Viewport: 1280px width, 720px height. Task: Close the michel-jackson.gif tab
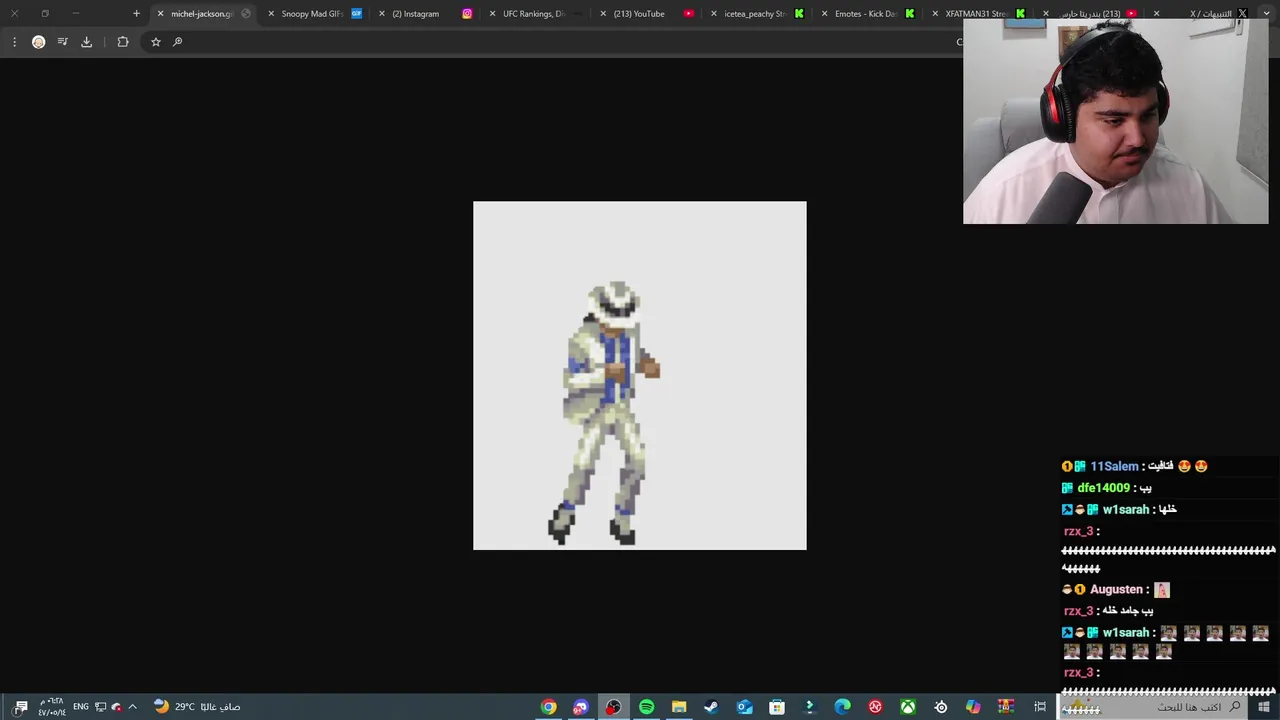[x=160, y=14]
